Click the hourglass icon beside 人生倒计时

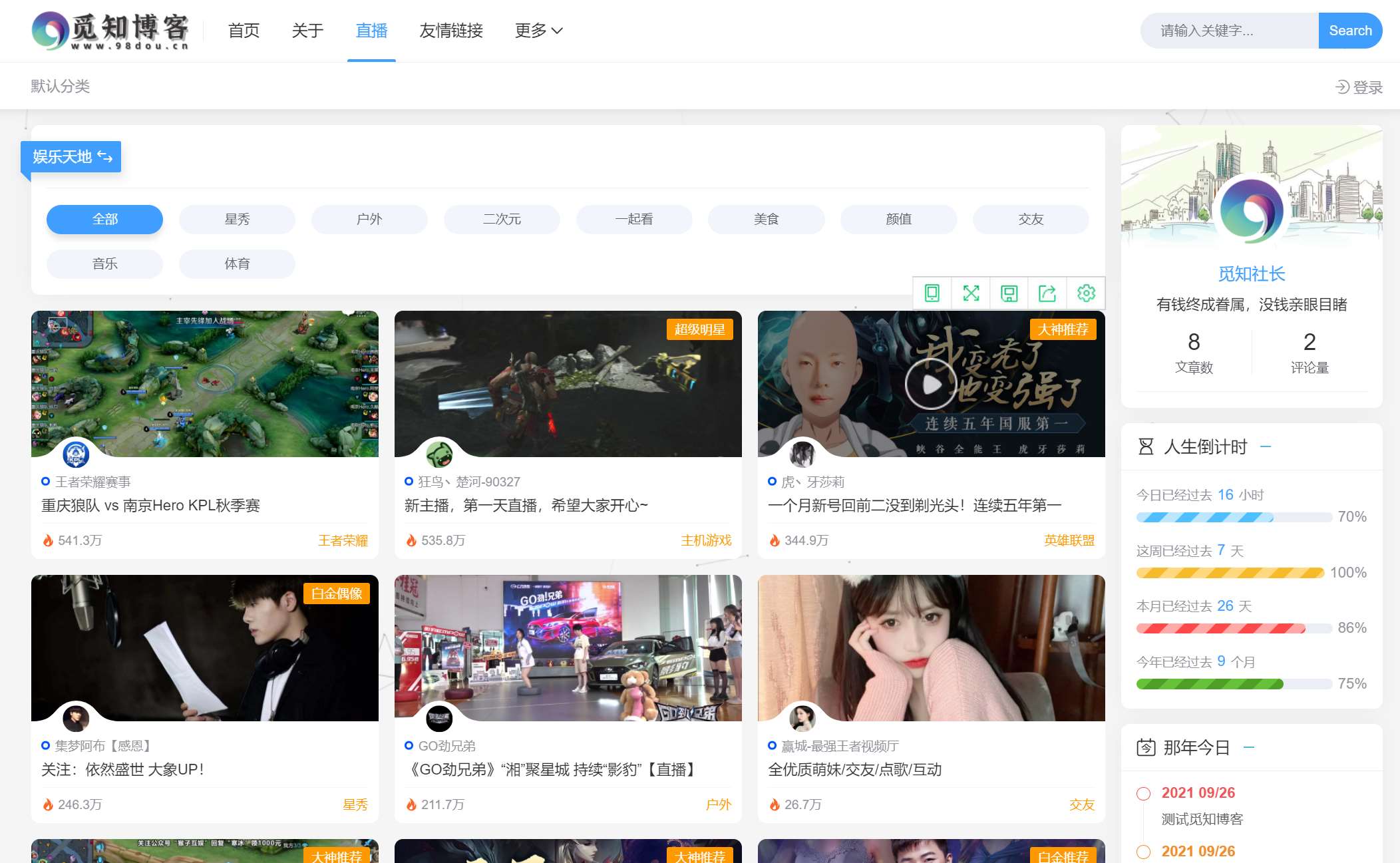click(1146, 447)
